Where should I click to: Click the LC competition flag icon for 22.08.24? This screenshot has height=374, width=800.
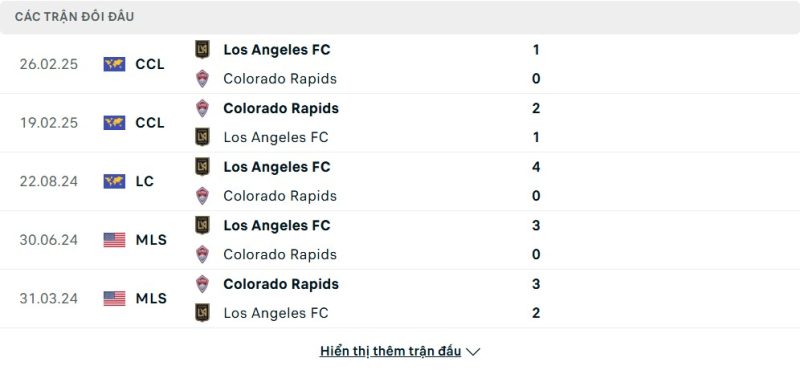(114, 181)
